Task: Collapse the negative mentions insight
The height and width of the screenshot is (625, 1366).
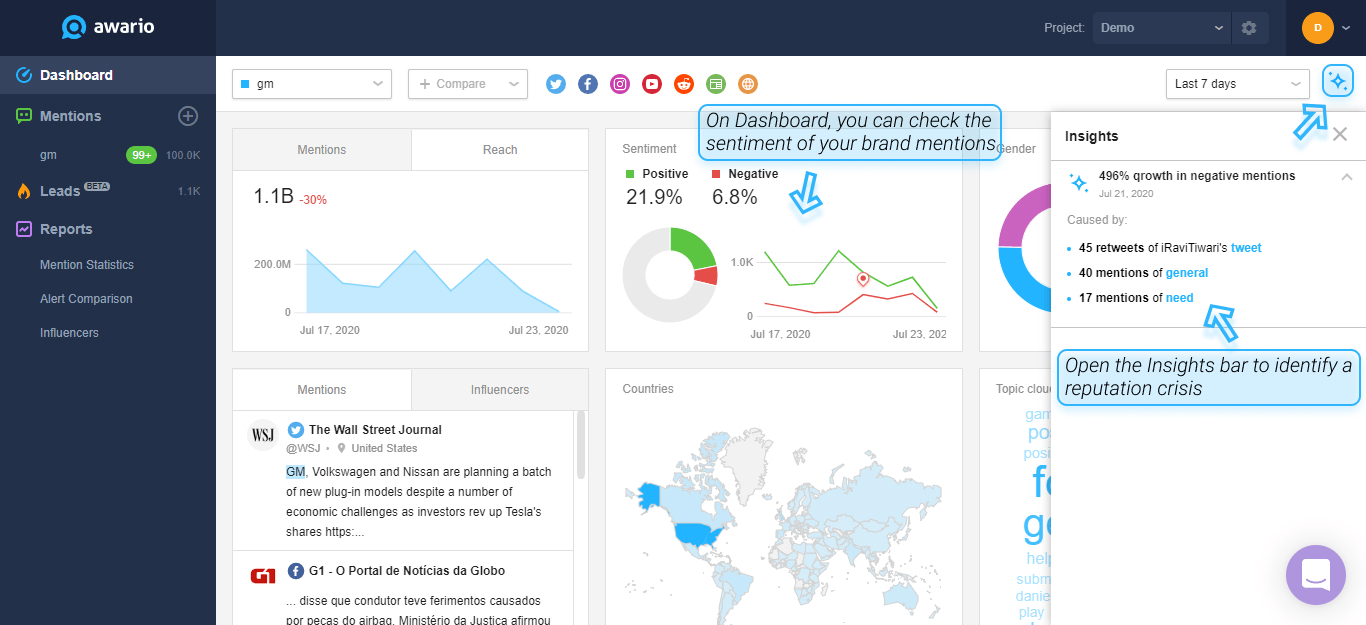Action: [1346, 177]
